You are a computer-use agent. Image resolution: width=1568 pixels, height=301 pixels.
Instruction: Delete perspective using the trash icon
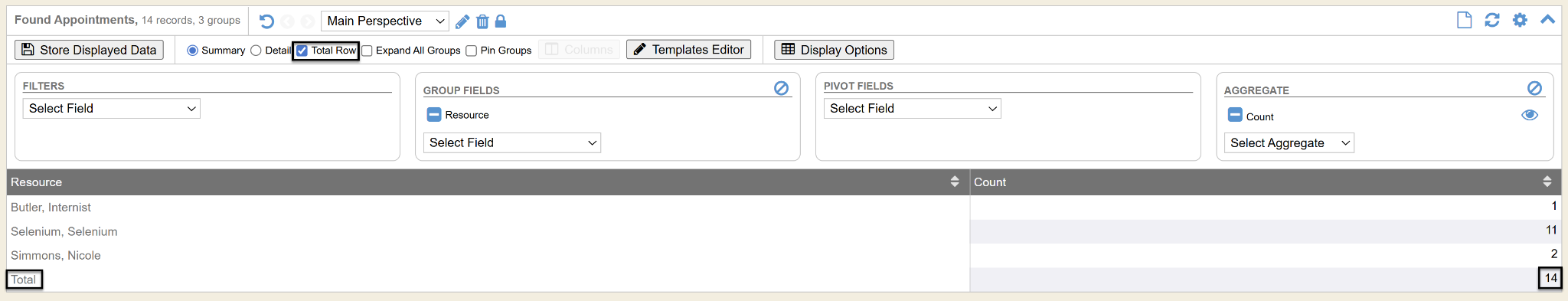point(482,21)
